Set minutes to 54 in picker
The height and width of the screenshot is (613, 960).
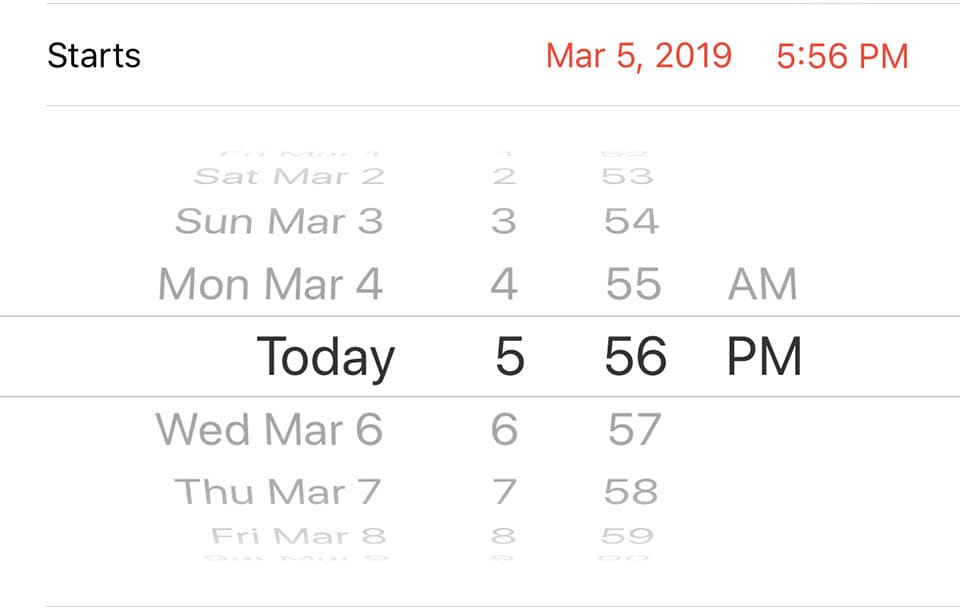click(x=631, y=221)
